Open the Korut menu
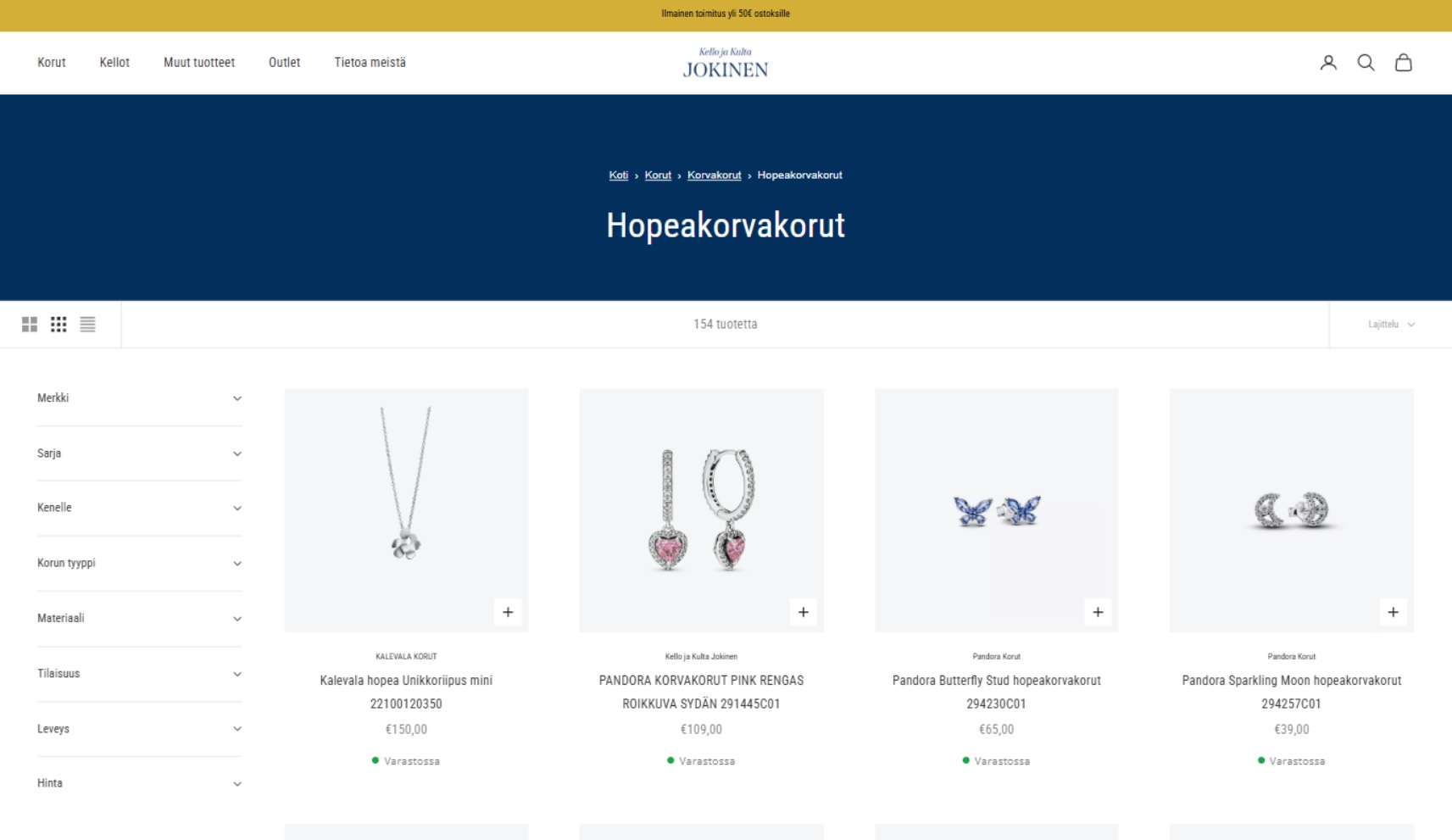Image resolution: width=1452 pixels, height=840 pixels. coord(52,63)
